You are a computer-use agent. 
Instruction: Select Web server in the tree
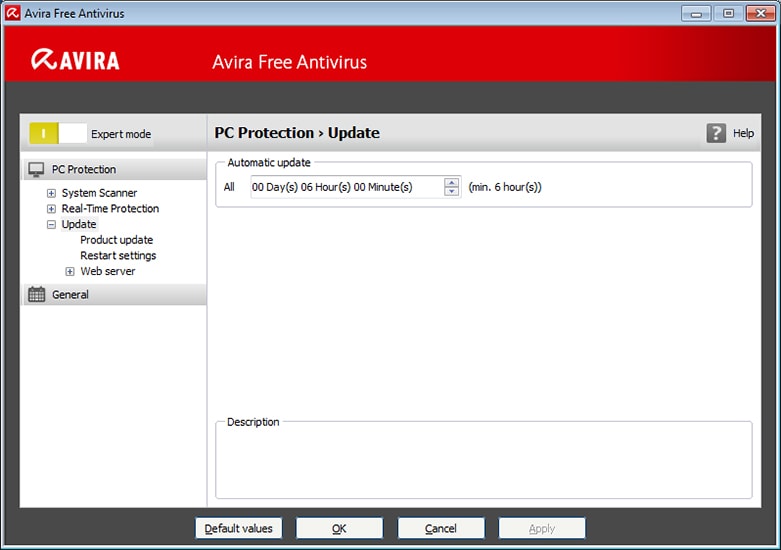click(108, 271)
